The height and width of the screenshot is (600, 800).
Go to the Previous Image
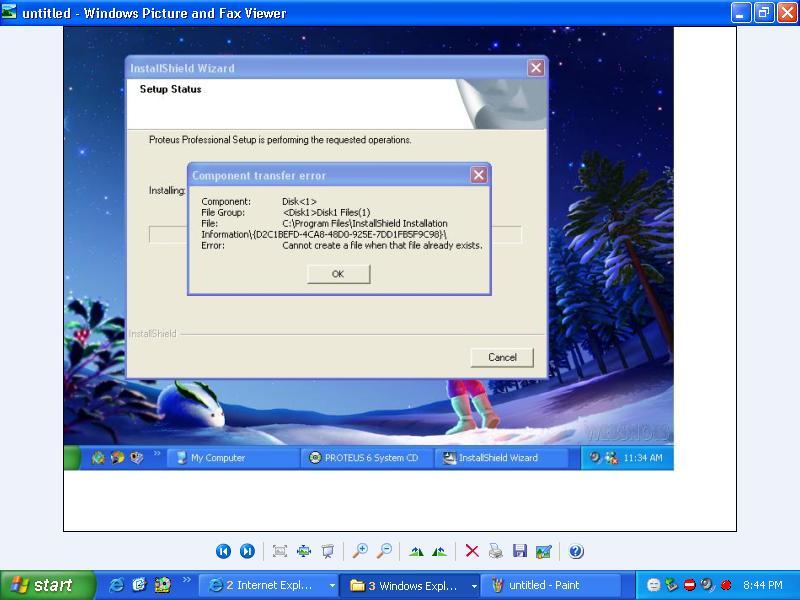click(x=223, y=551)
